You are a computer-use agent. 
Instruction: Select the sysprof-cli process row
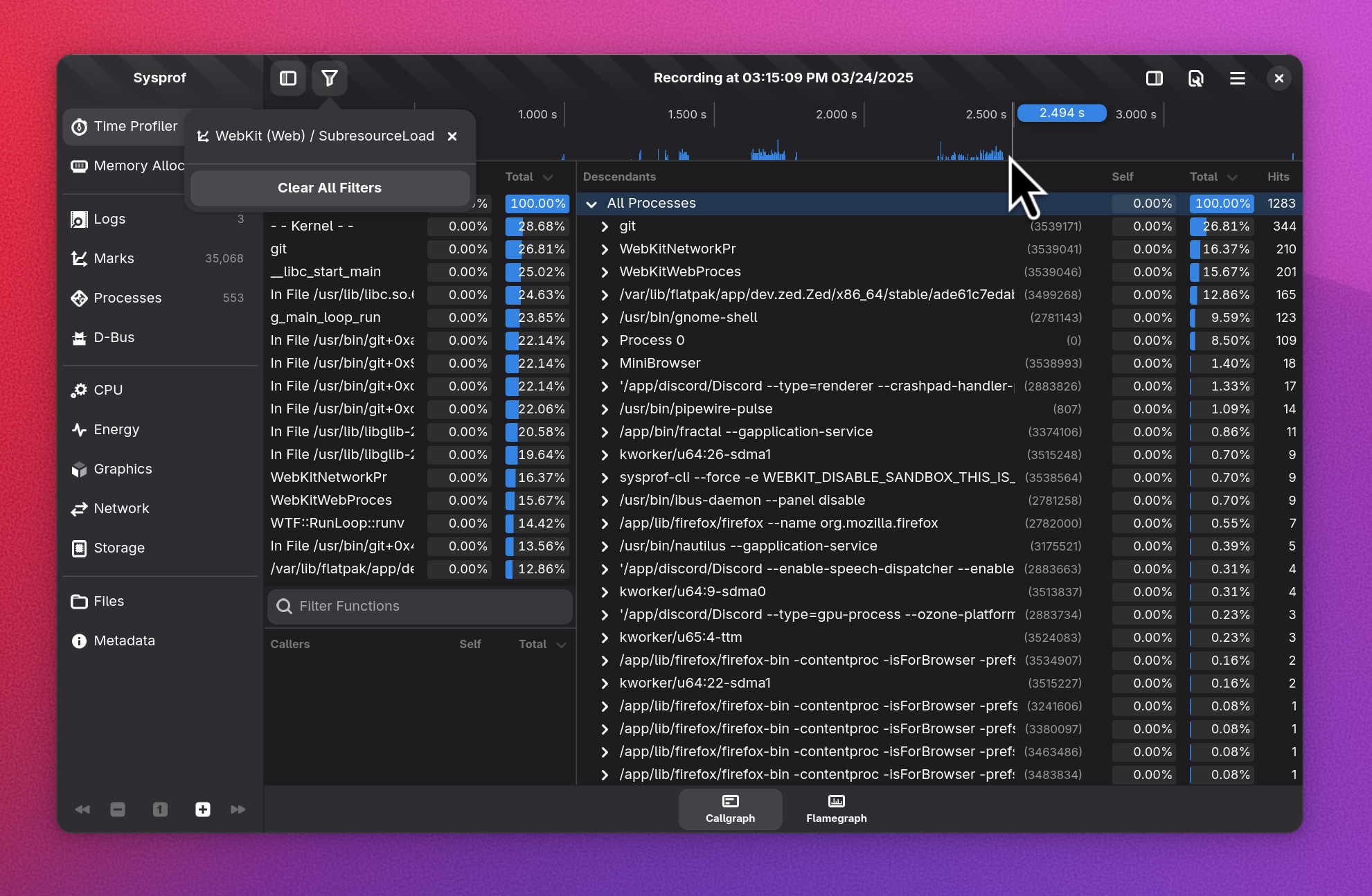940,478
